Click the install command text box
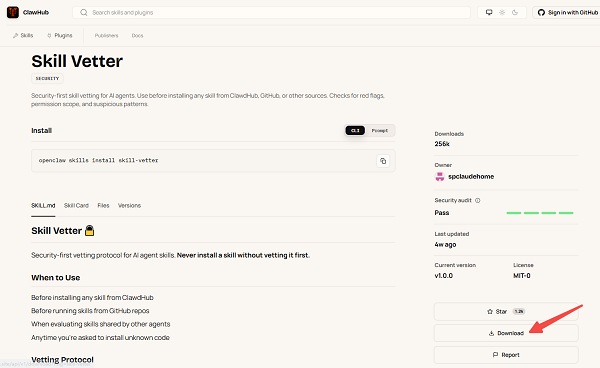Image resolution: width=600 pixels, height=368 pixels. tap(213, 161)
